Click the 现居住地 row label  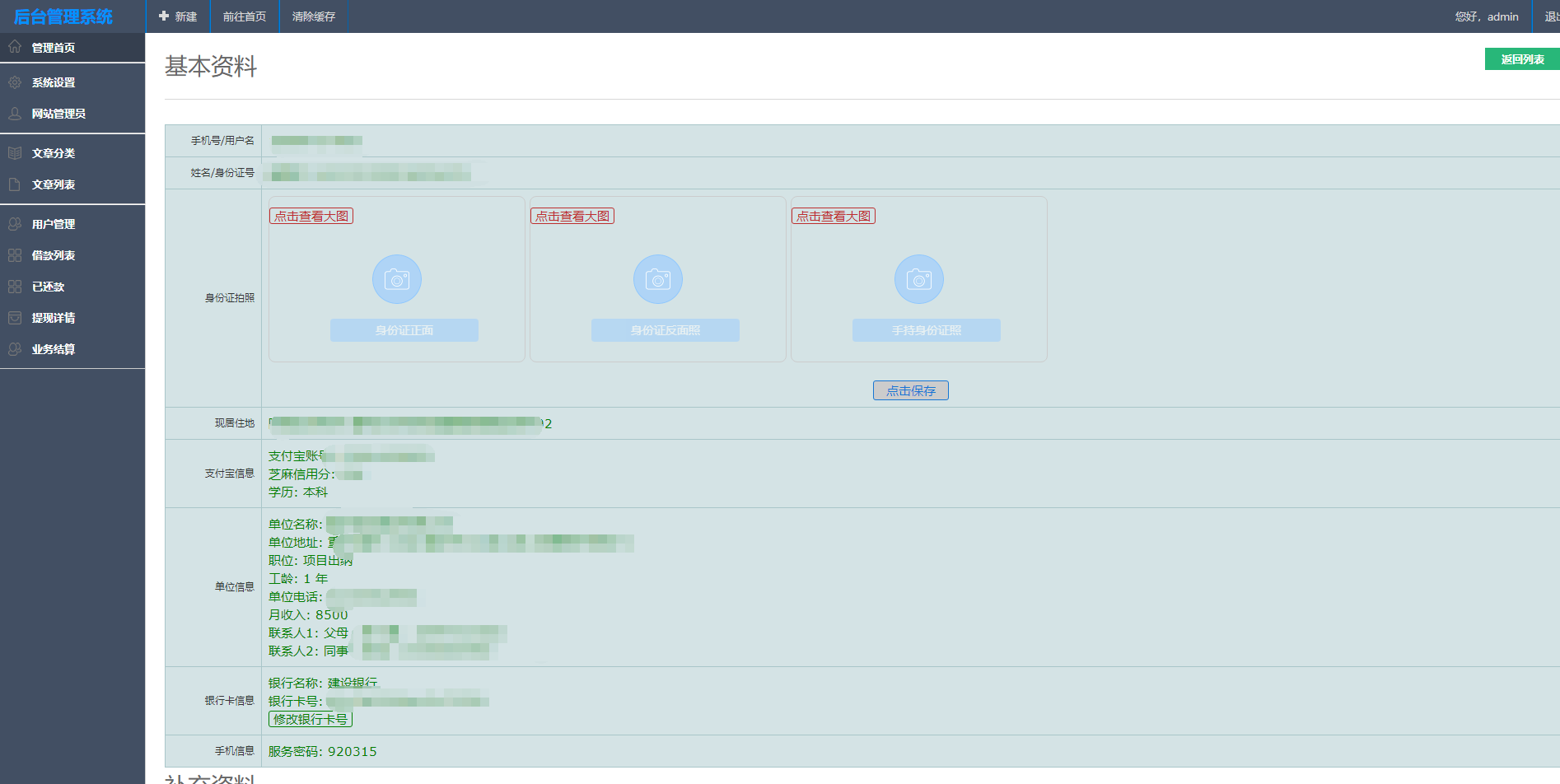coord(235,422)
